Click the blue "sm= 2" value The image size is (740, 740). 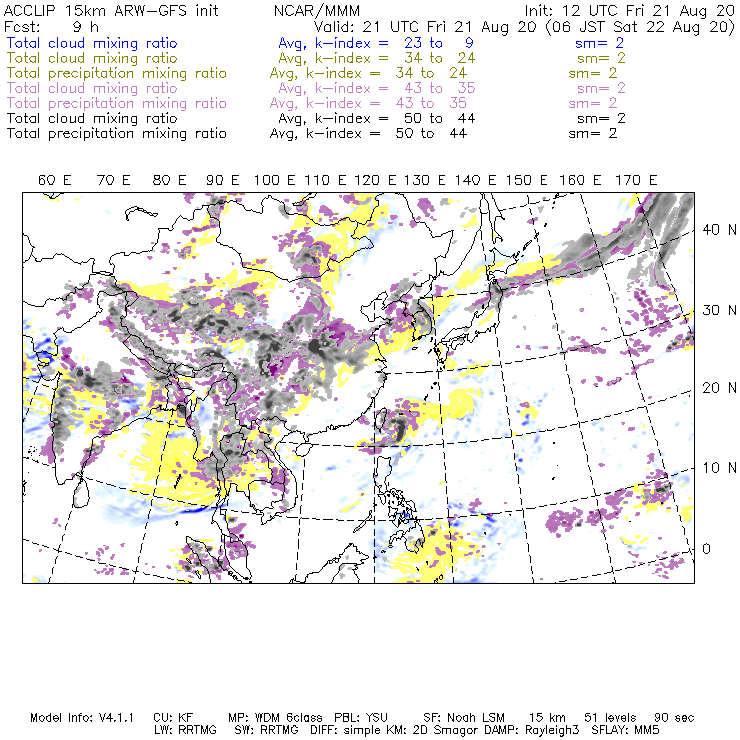coord(599,43)
